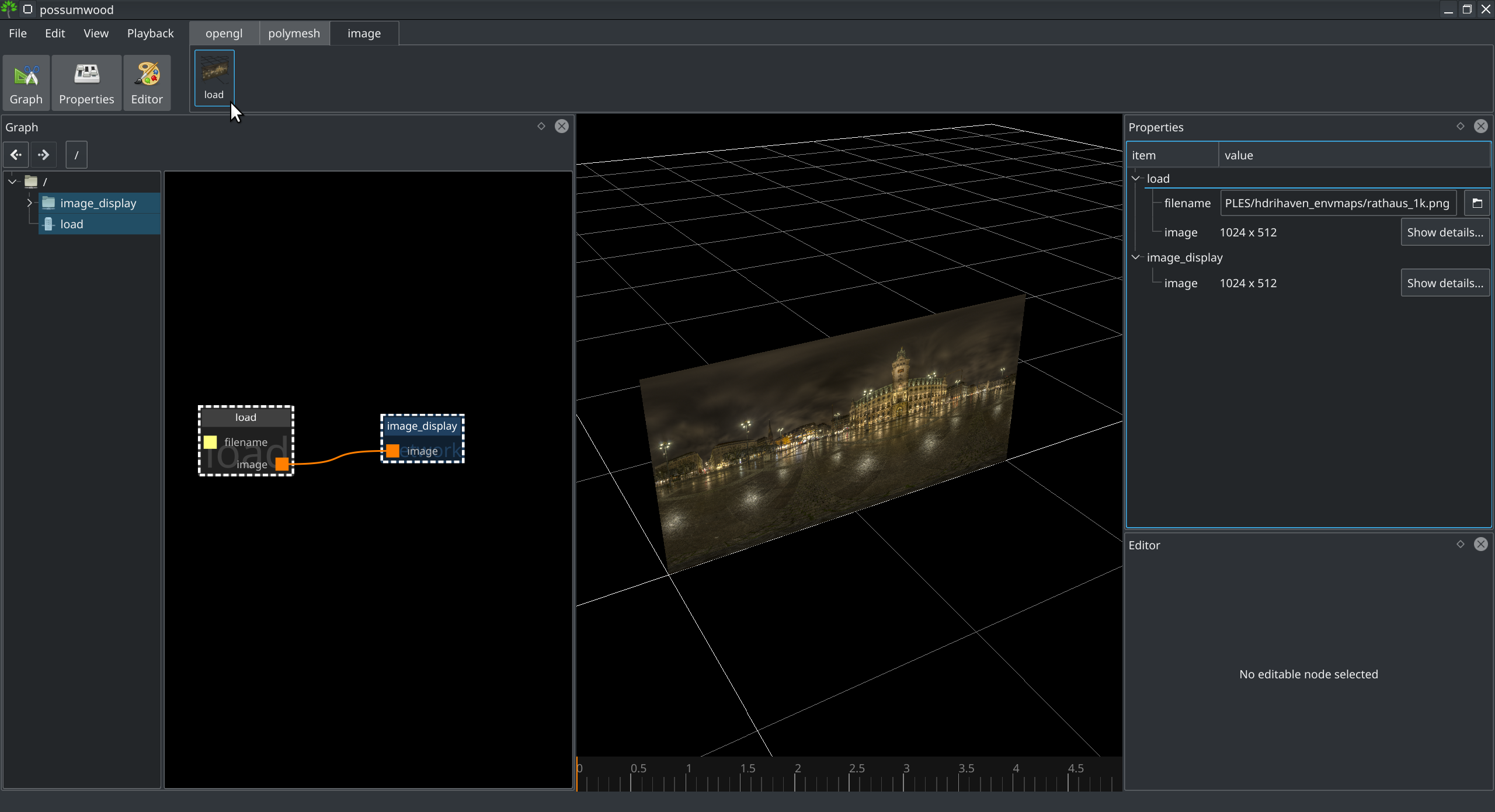Click the load node thumbnail in toolbar
The height and width of the screenshot is (812, 1495).
click(213, 78)
